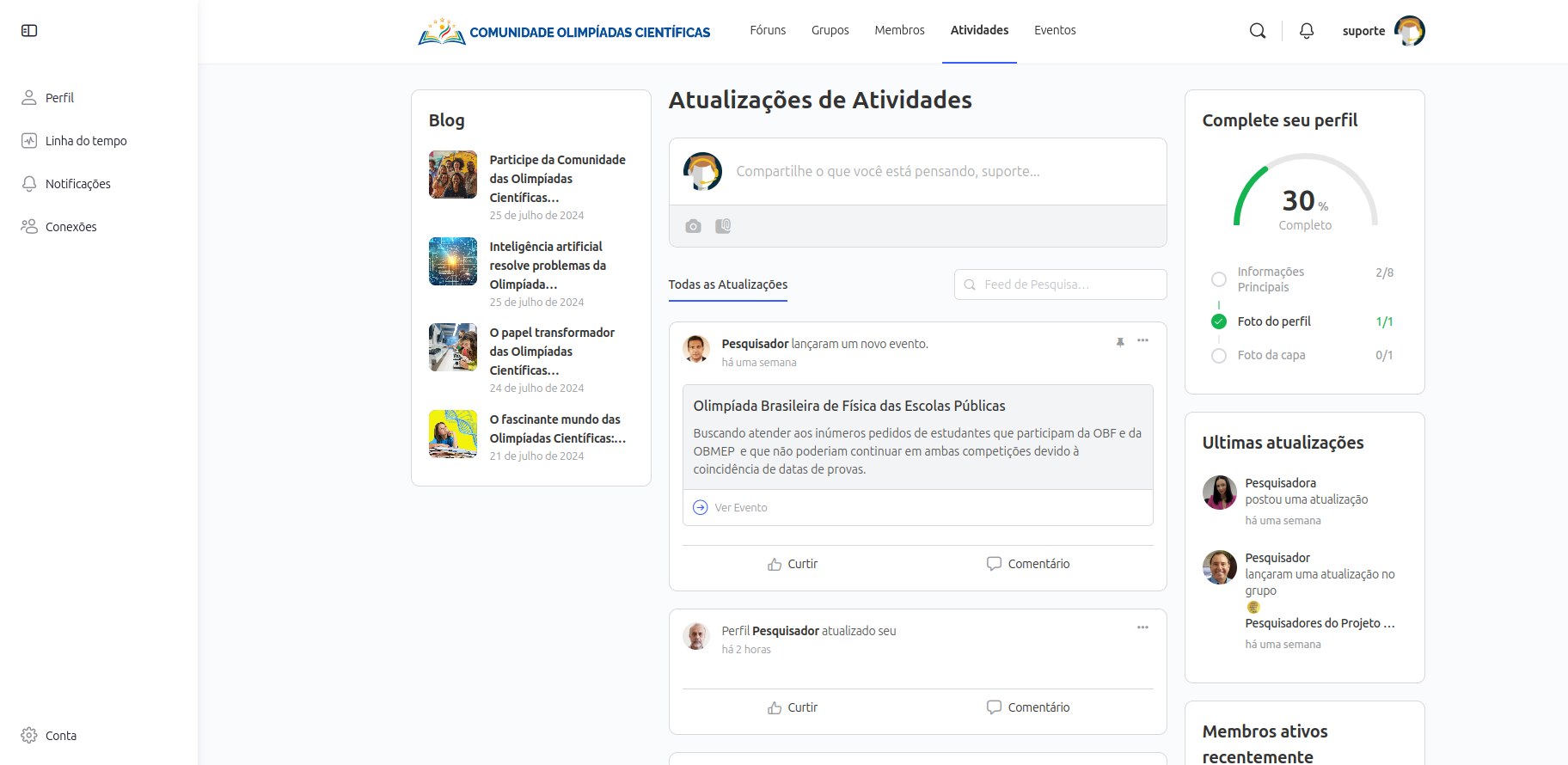Open O fascinante mundo das Olimpíadas link
Image resolution: width=1568 pixels, height=765 pixels.
[558, 429]
